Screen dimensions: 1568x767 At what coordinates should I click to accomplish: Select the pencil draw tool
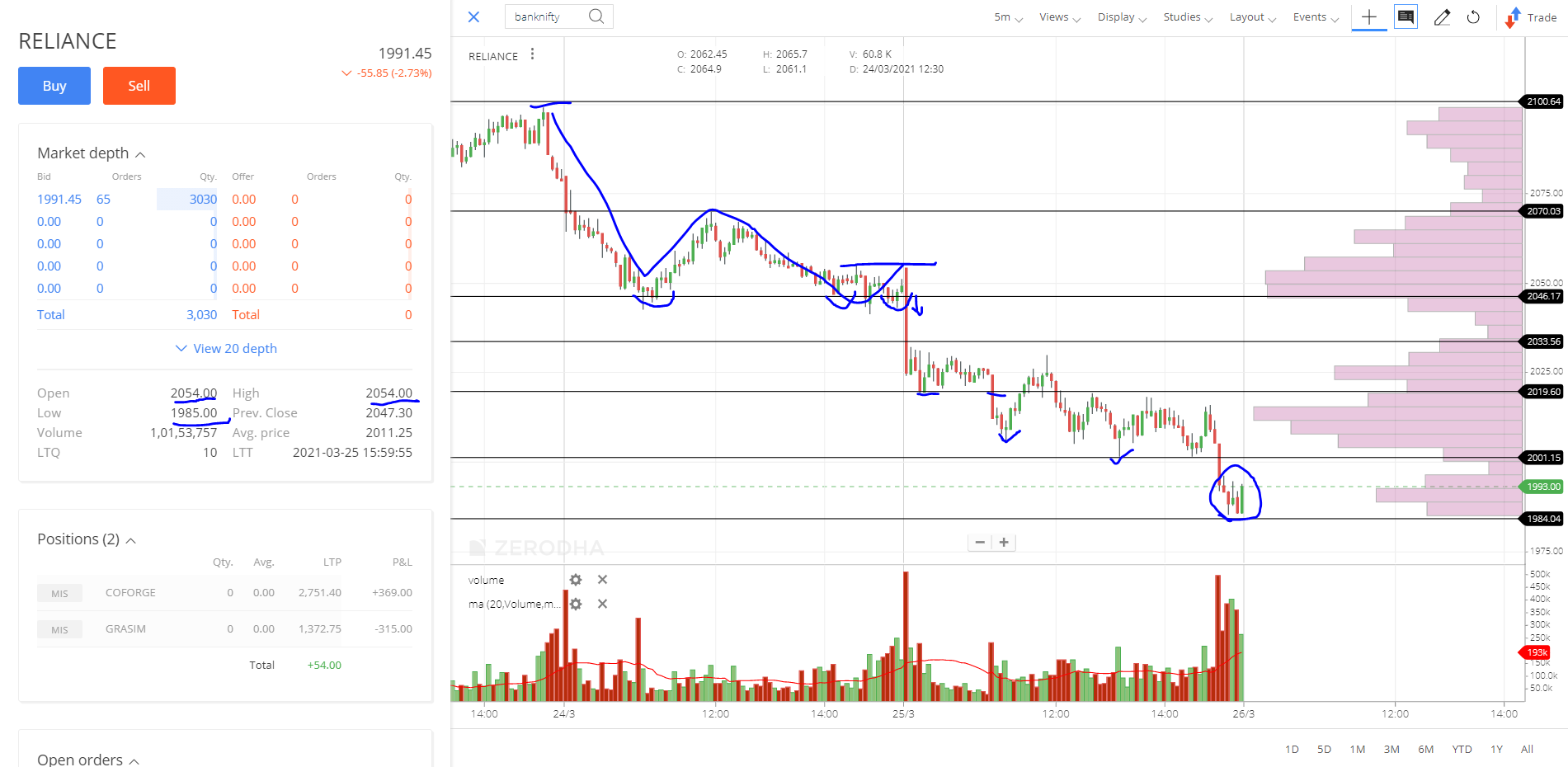[1442, 17]
